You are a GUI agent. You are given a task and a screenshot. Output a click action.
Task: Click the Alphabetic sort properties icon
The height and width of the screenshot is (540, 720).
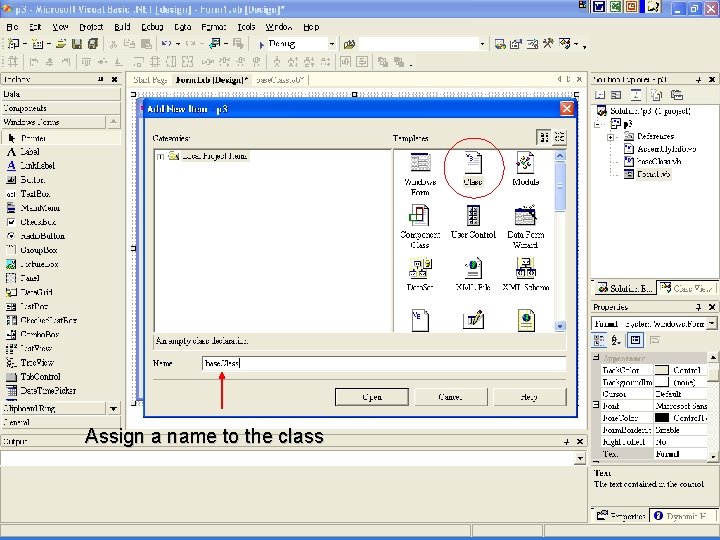616,340
